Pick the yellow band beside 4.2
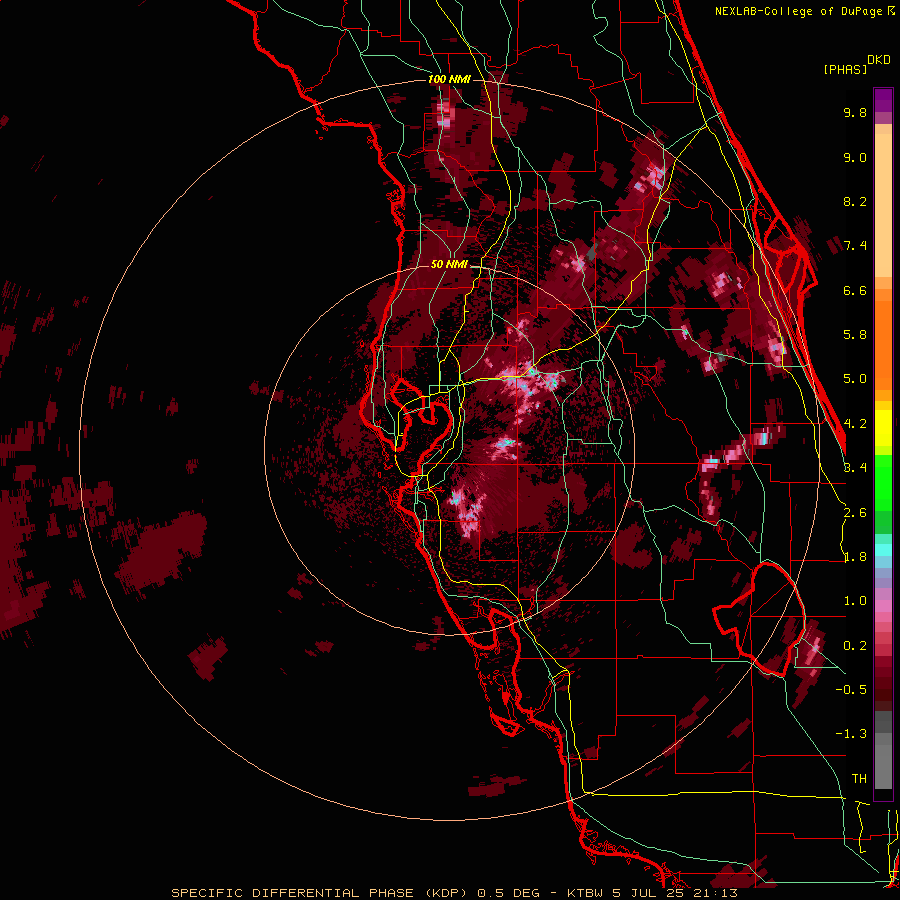Screen dimensions: 900x900 tap(883, 428)
